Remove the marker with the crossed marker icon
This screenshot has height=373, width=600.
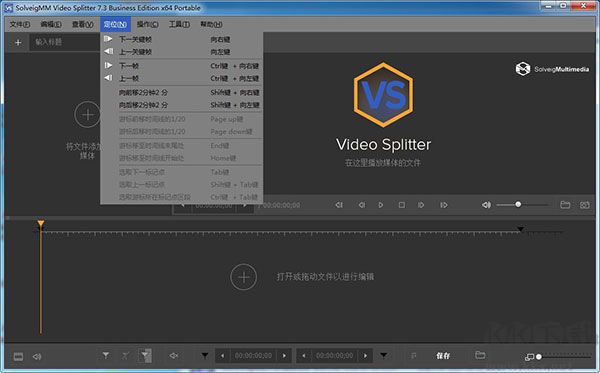point(126,356)
